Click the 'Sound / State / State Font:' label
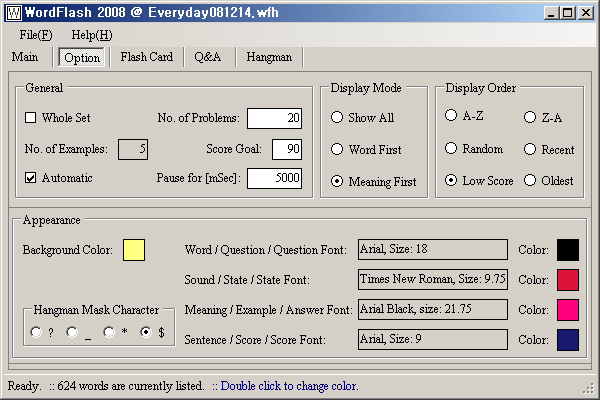600x400 pixels. [x=247, y=280]
